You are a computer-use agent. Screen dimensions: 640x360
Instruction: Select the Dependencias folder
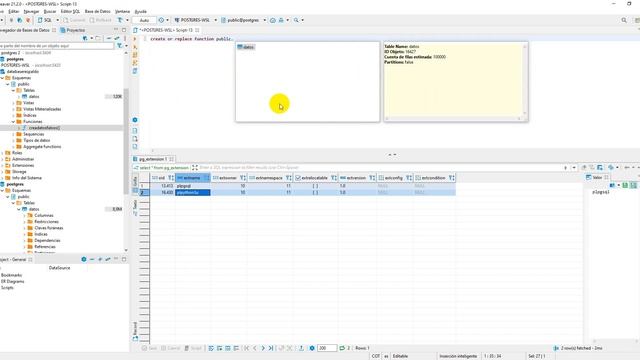tap(47, 240)
